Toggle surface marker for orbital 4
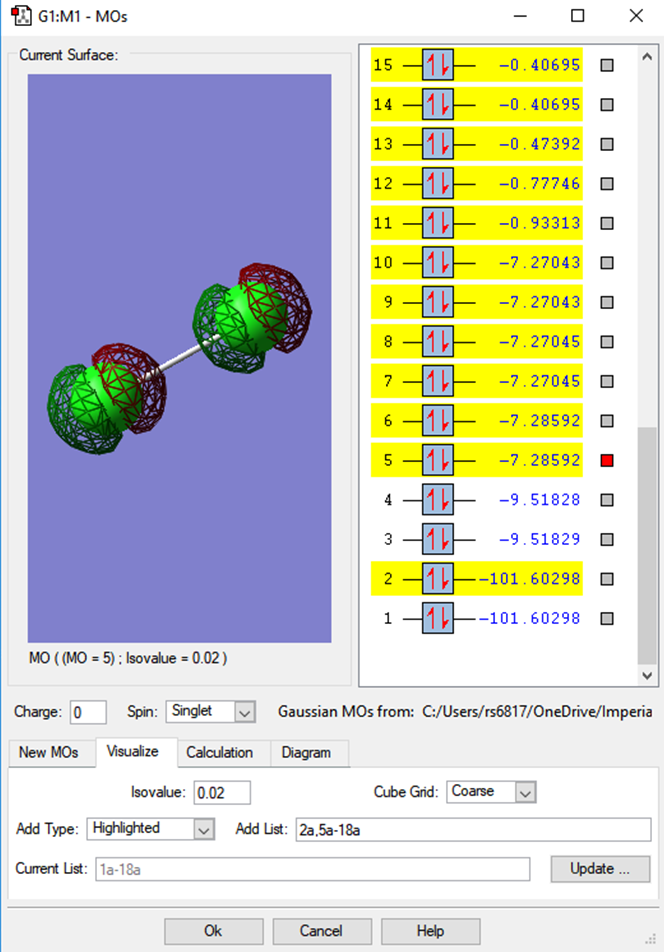This screenshot has height=952, width=664. coord(607,500)
